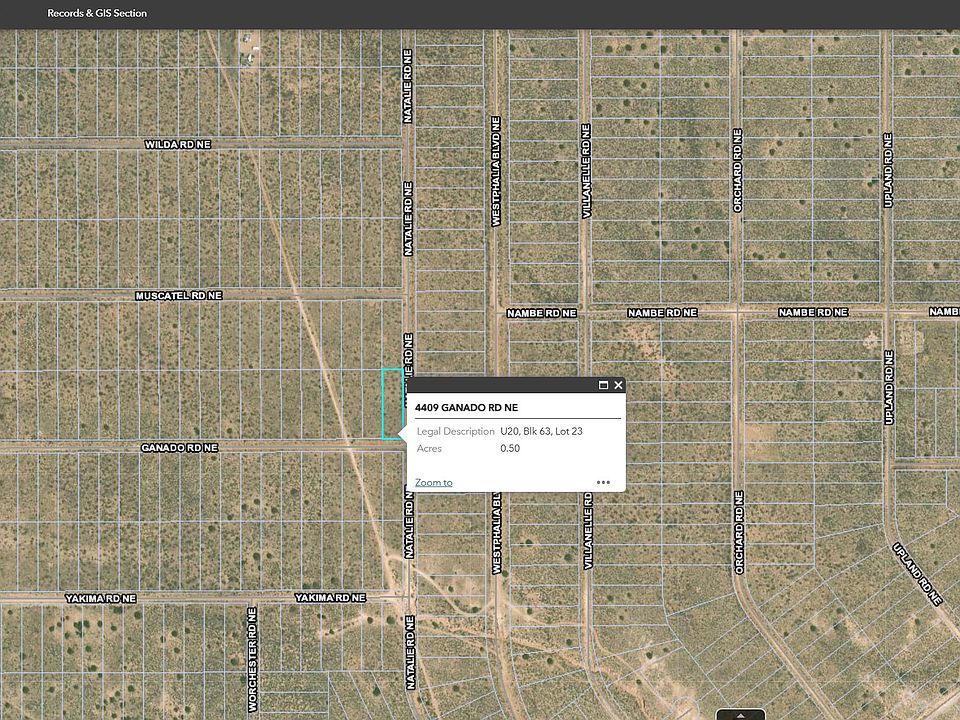Click the WORCESTER RD NE street label
960x720 pixels.
[252, 659]
